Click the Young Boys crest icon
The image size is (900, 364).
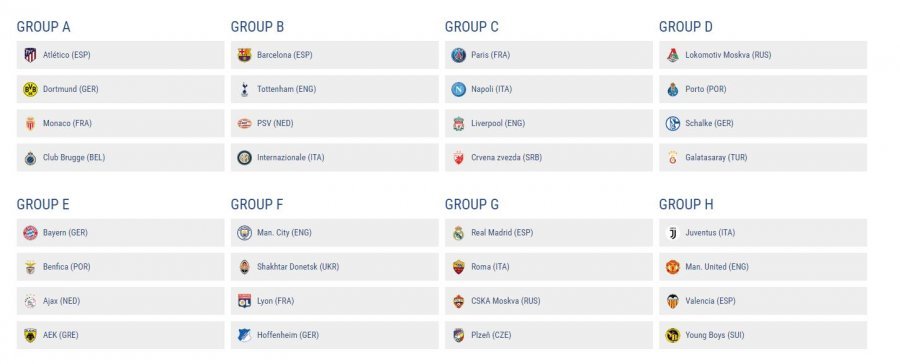[673, 335]
